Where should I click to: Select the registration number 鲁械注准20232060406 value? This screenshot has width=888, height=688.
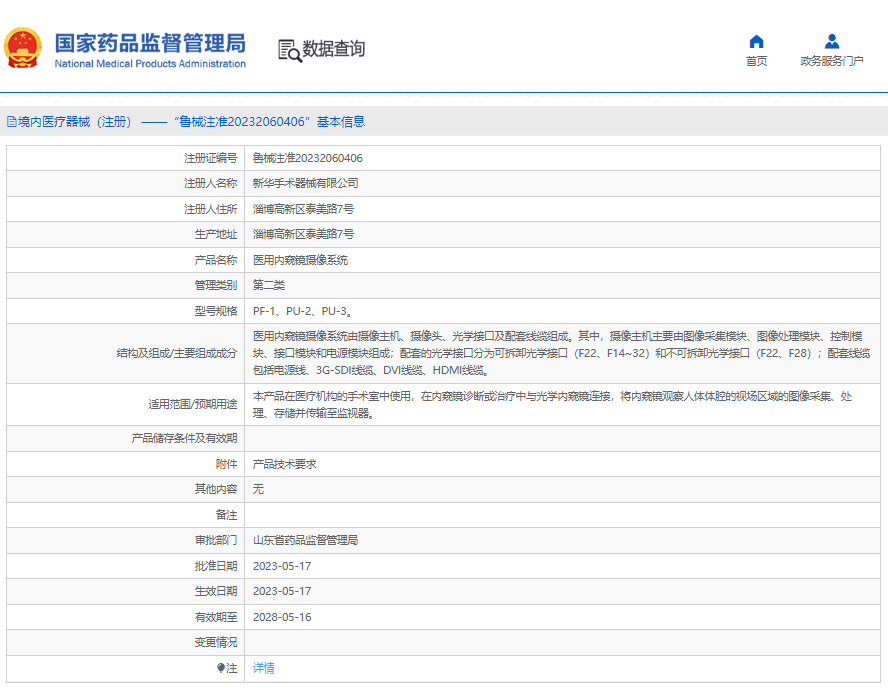click(x=308, y=158)
